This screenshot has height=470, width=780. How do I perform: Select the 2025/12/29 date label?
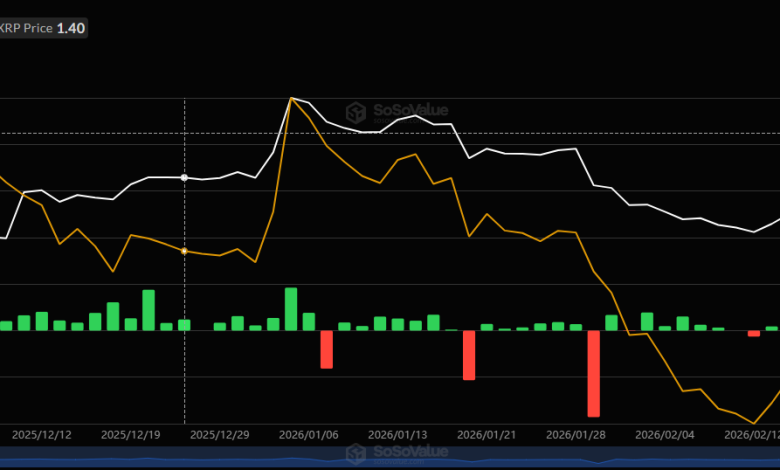click(219, 435)
